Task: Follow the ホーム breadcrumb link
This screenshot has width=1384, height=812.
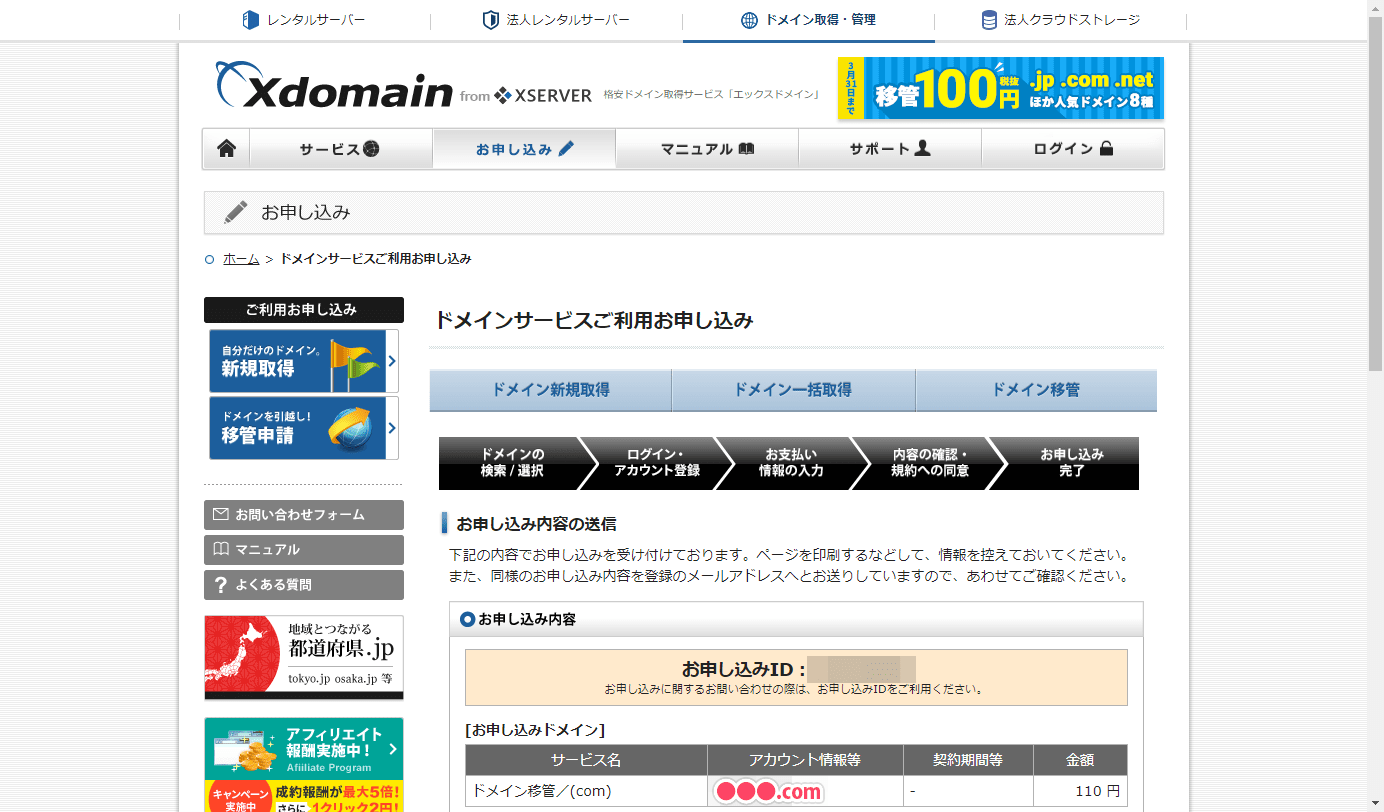Action: (x=241, y=258)
